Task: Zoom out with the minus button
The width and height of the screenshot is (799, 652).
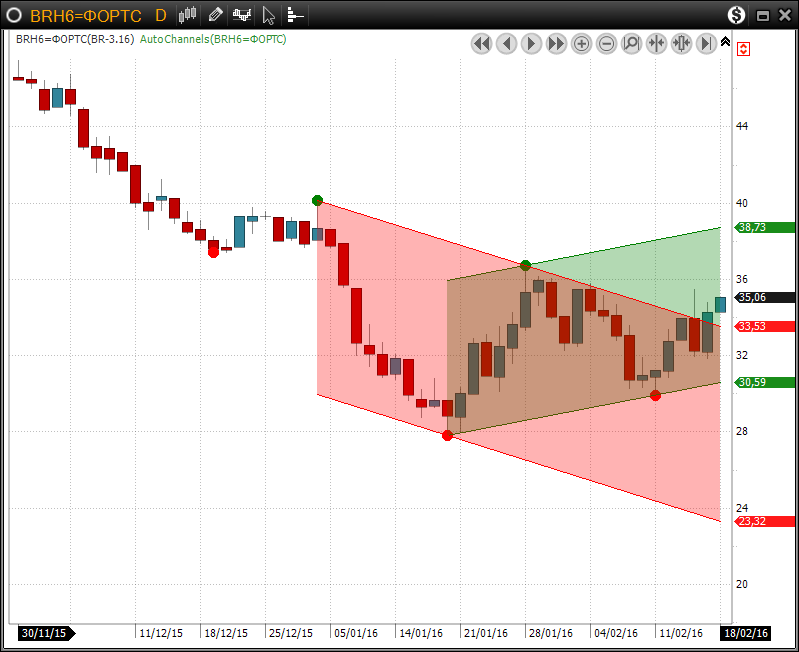Action: [606, 43]
